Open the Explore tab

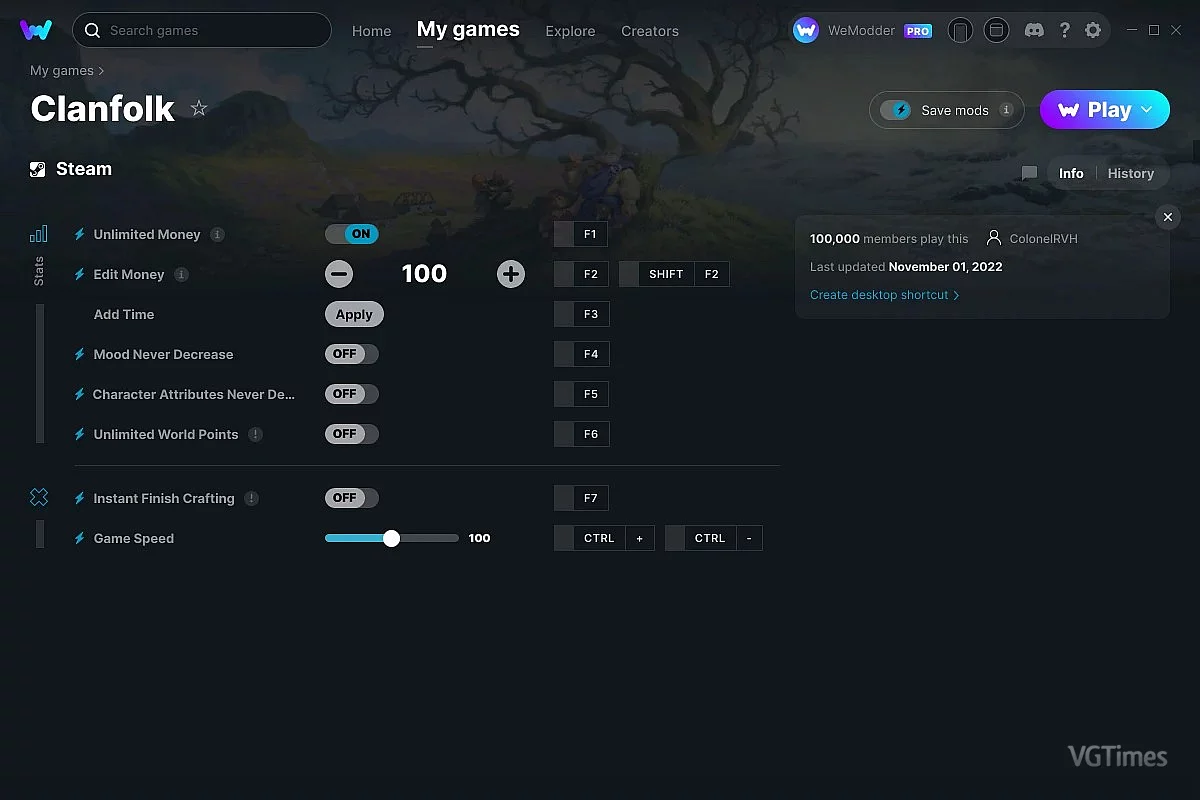[x=570, y=31]
